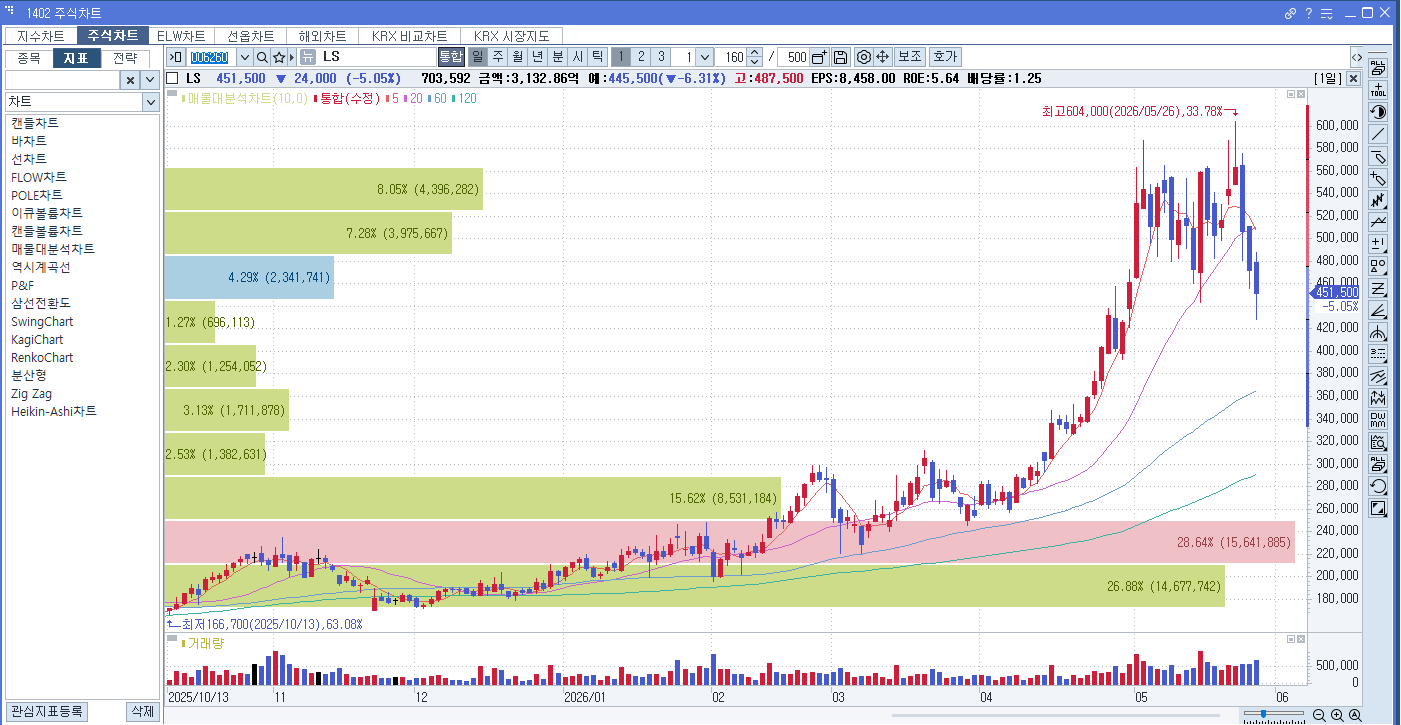
Task: Open chart settings gear icon in toolbar
Action: 864,57
